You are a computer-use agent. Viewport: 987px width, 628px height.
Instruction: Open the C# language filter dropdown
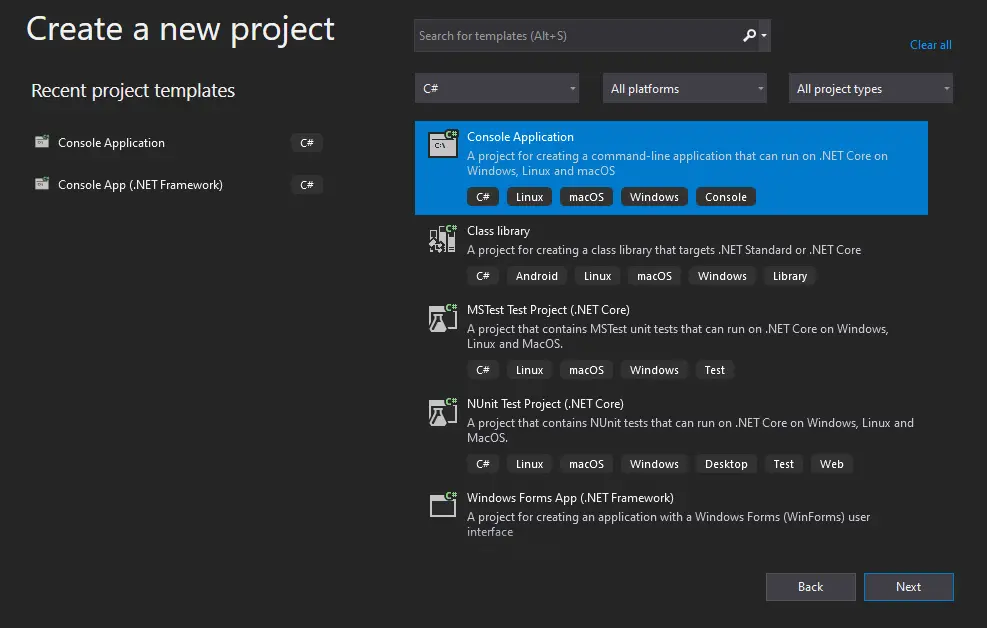click(x=497, y=88)
